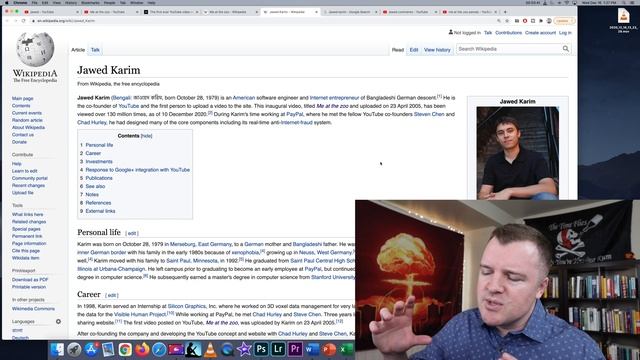Screen dimensions: 640x360
Task: Open Safari from the Dock
Action: coord(159,349)
